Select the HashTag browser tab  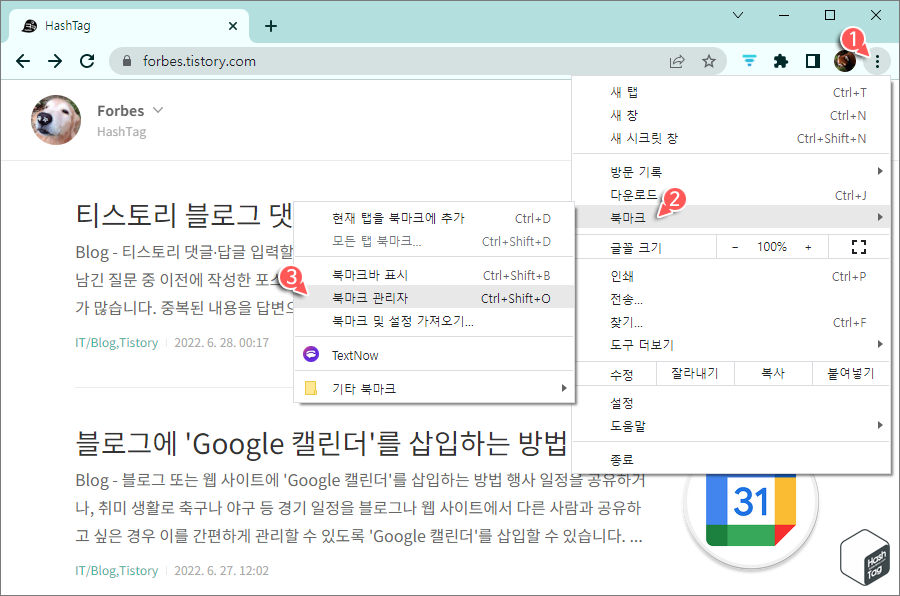(x=129, y=26)
